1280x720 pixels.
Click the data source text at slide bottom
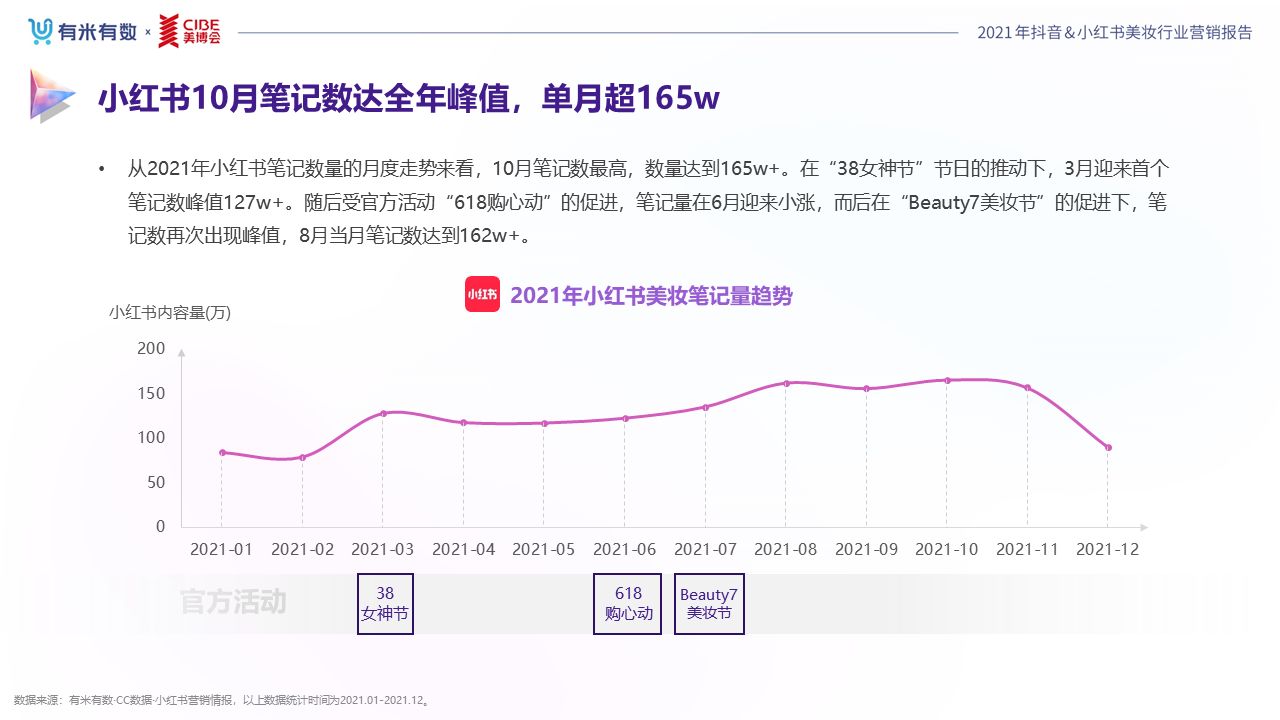[x=218, y=698]
